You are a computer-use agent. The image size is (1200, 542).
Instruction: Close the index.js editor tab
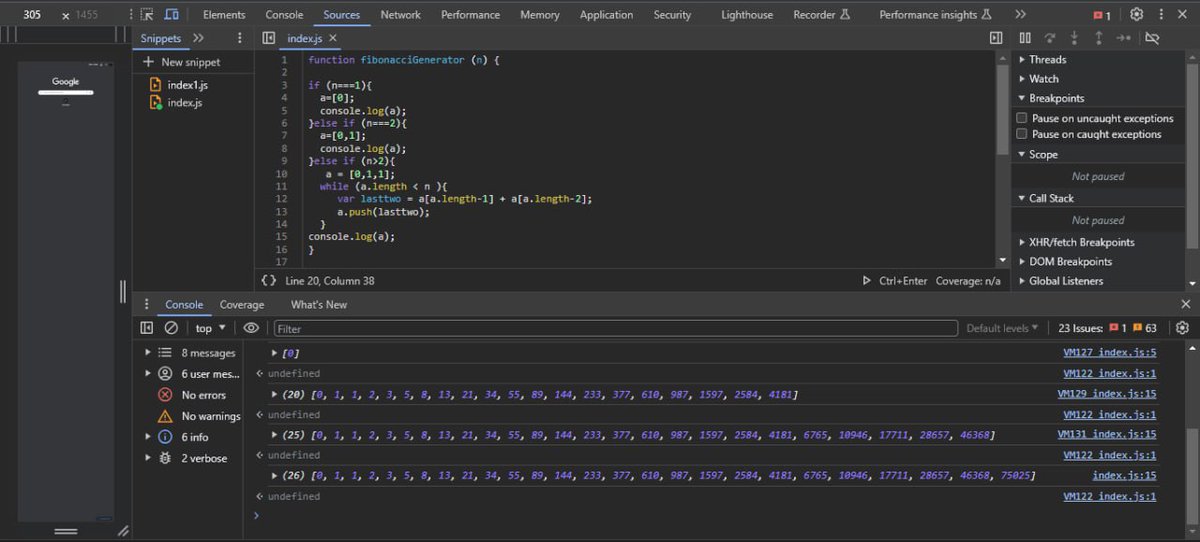click(x=333, y=38)
